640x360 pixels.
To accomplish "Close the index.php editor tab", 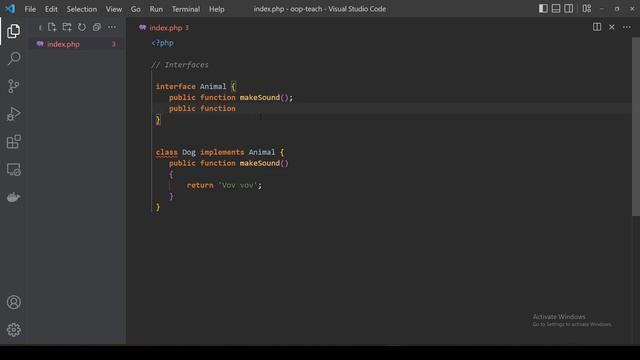I will click(612, 27).
